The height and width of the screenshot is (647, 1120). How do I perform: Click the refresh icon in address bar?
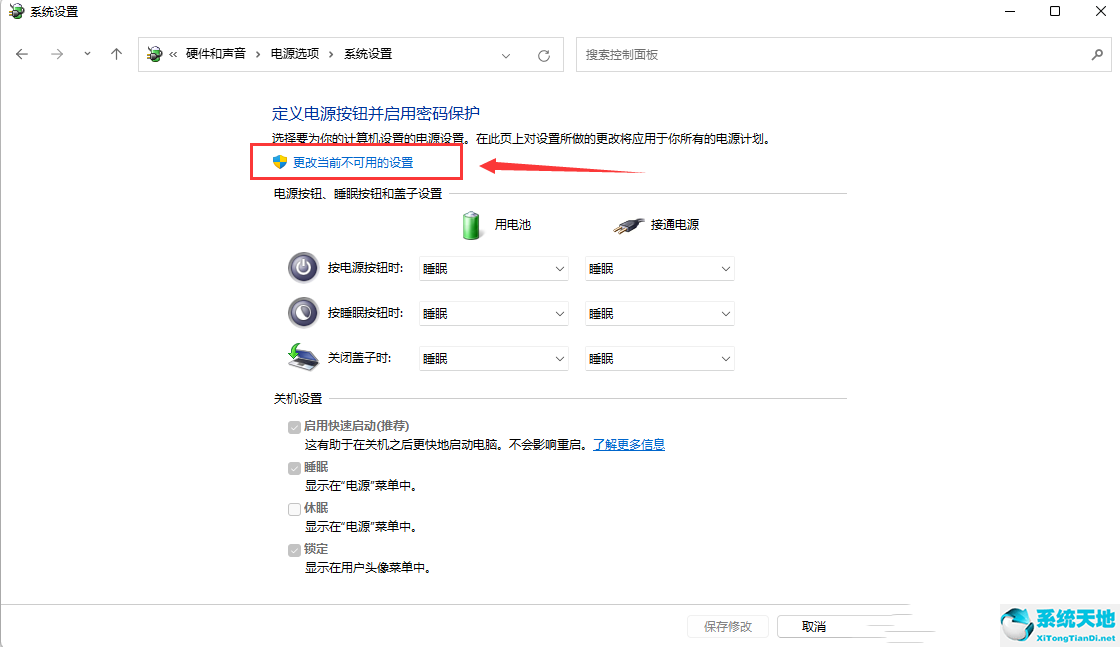[543, 55]
